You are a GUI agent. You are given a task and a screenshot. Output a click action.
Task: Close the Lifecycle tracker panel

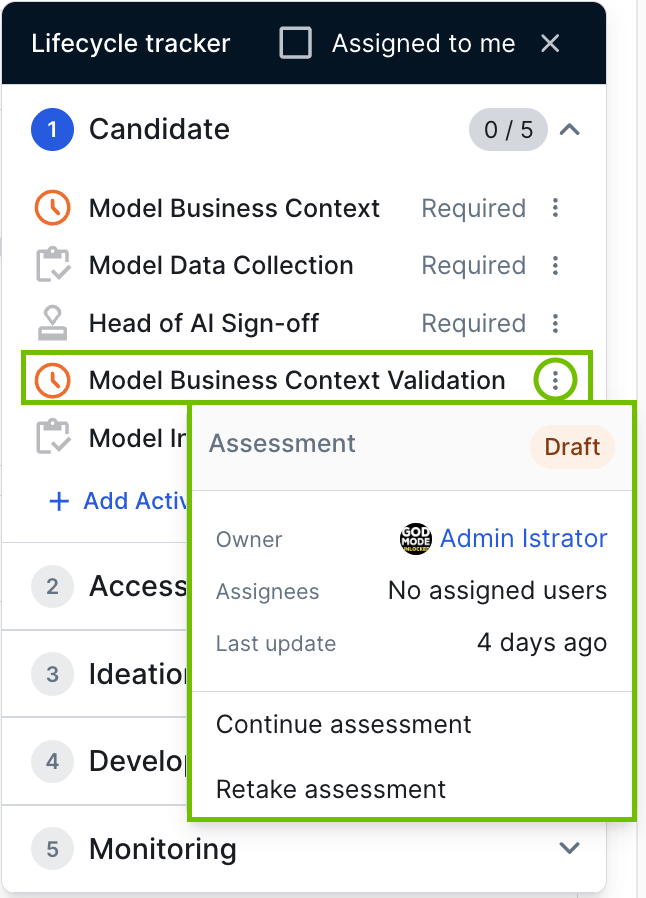coord(550,43)
